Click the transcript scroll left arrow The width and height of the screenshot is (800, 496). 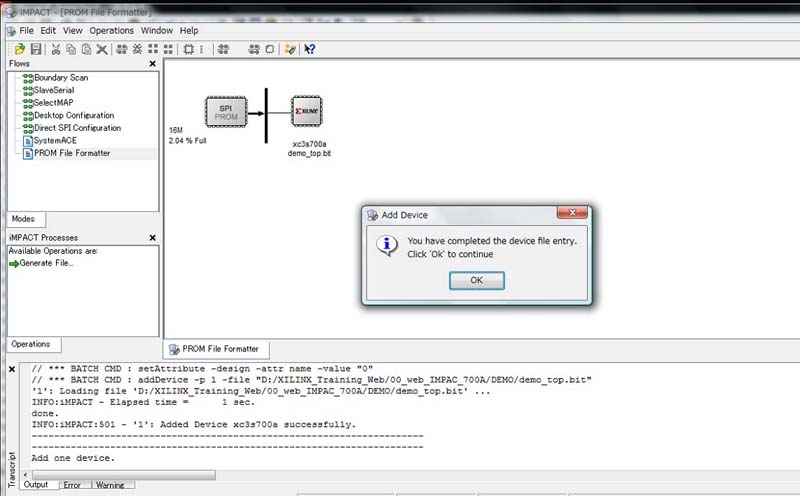click(x=26, y=475)
